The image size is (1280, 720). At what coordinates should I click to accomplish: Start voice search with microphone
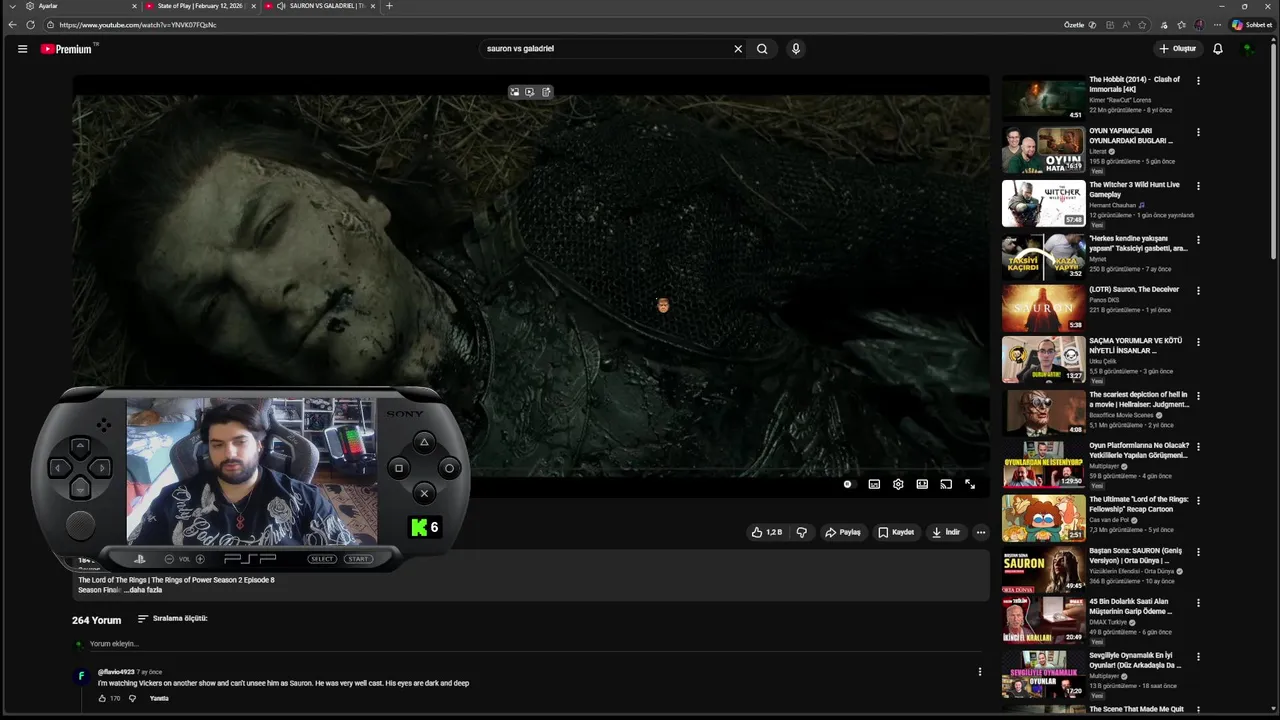(x=796, y=48)
